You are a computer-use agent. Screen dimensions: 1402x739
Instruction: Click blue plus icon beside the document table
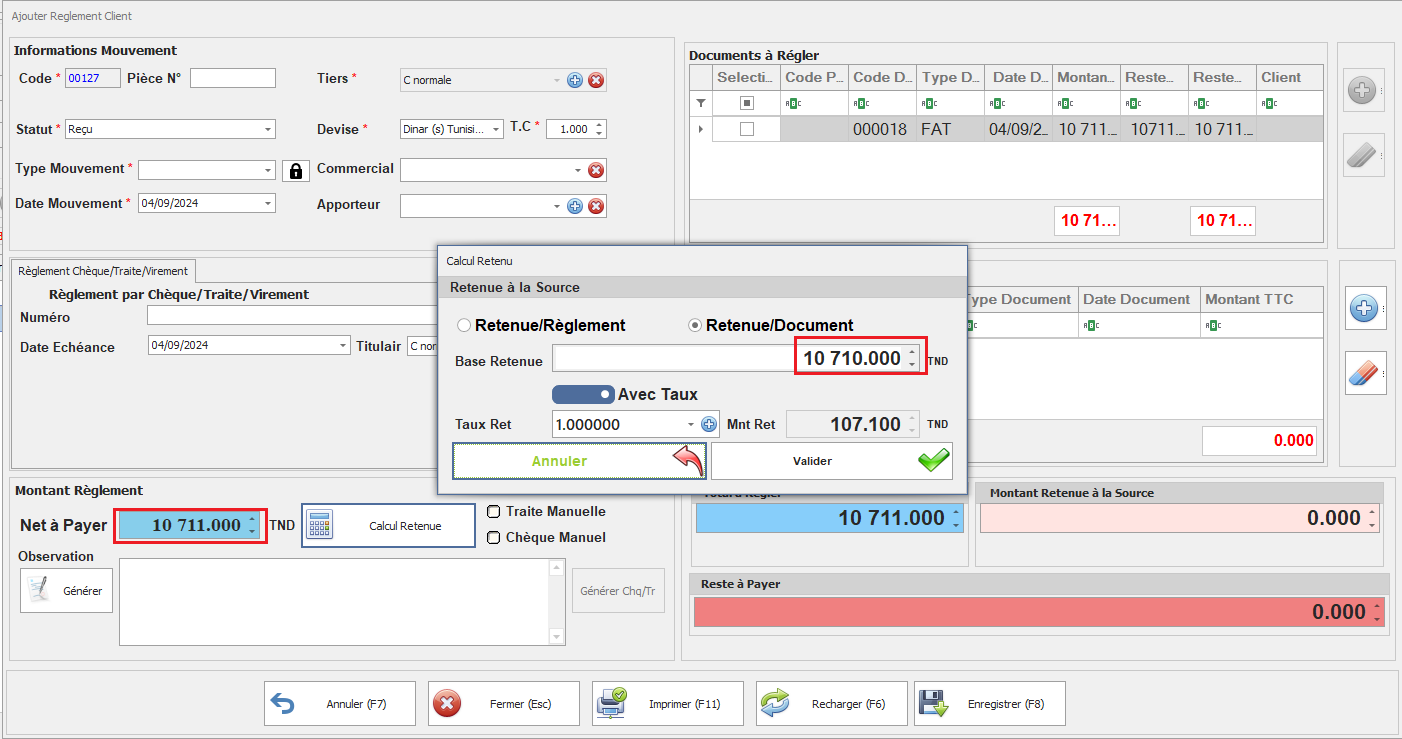coord(1364,308)
